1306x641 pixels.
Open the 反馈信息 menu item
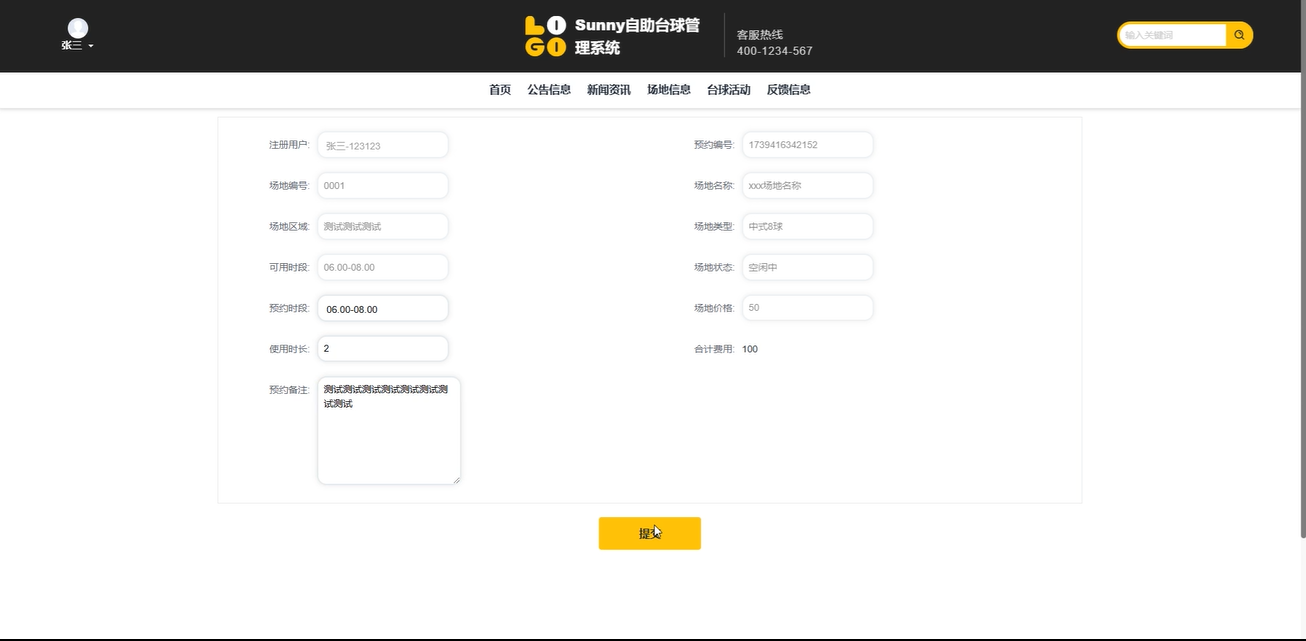tap(789, 90)
